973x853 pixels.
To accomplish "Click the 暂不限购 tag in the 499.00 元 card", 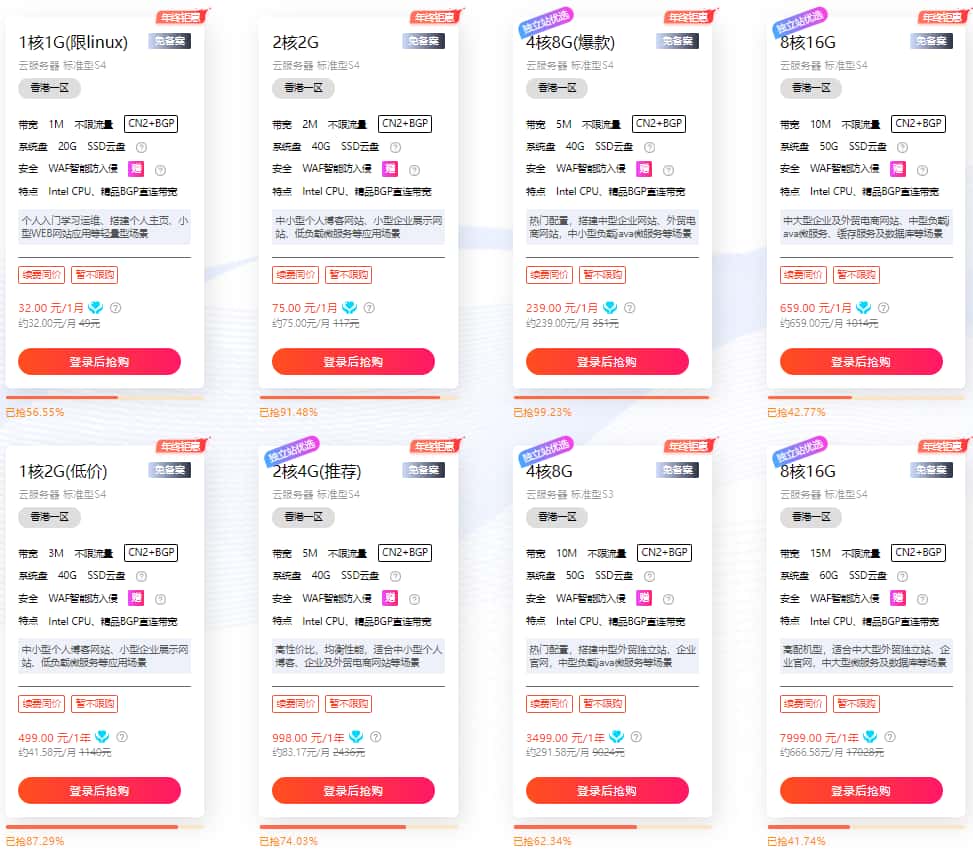I will click(x=95, y=704).
